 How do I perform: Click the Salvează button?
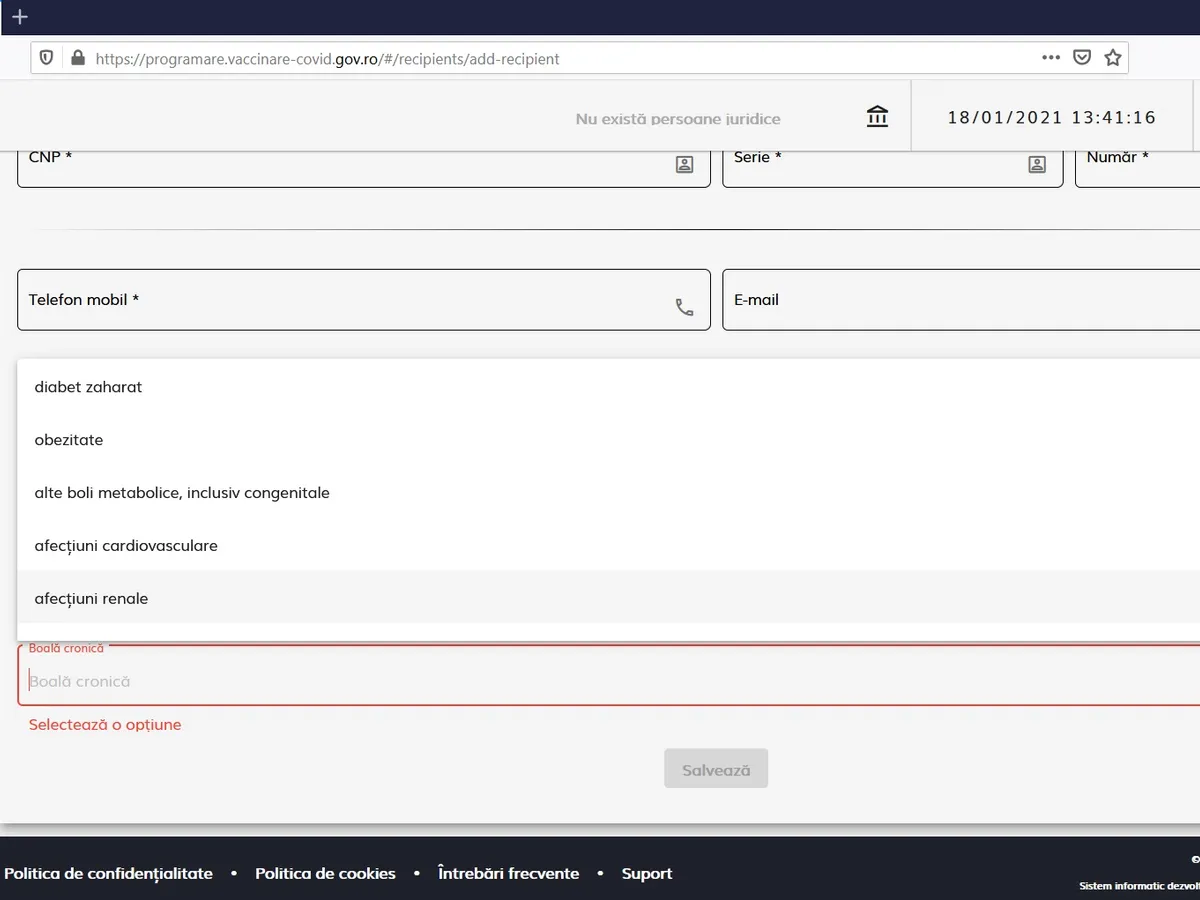[715, 769]
